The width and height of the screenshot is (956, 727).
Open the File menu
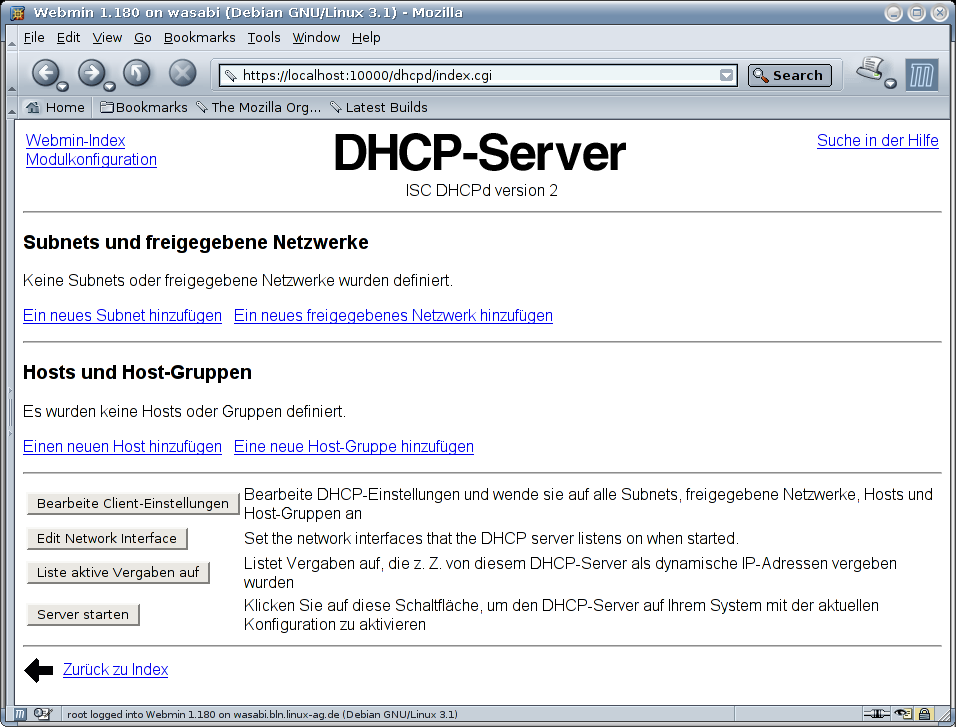[34, 38]
